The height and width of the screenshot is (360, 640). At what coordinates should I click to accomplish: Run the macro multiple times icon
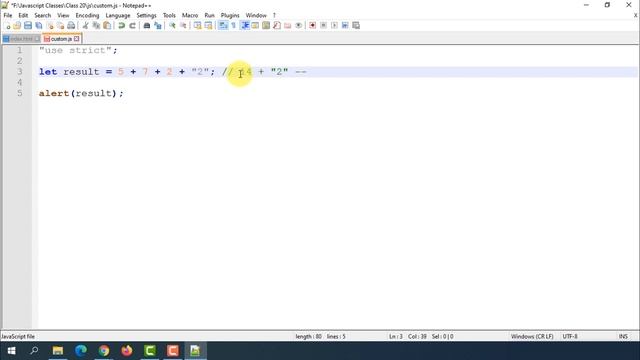tap(345, 26)
